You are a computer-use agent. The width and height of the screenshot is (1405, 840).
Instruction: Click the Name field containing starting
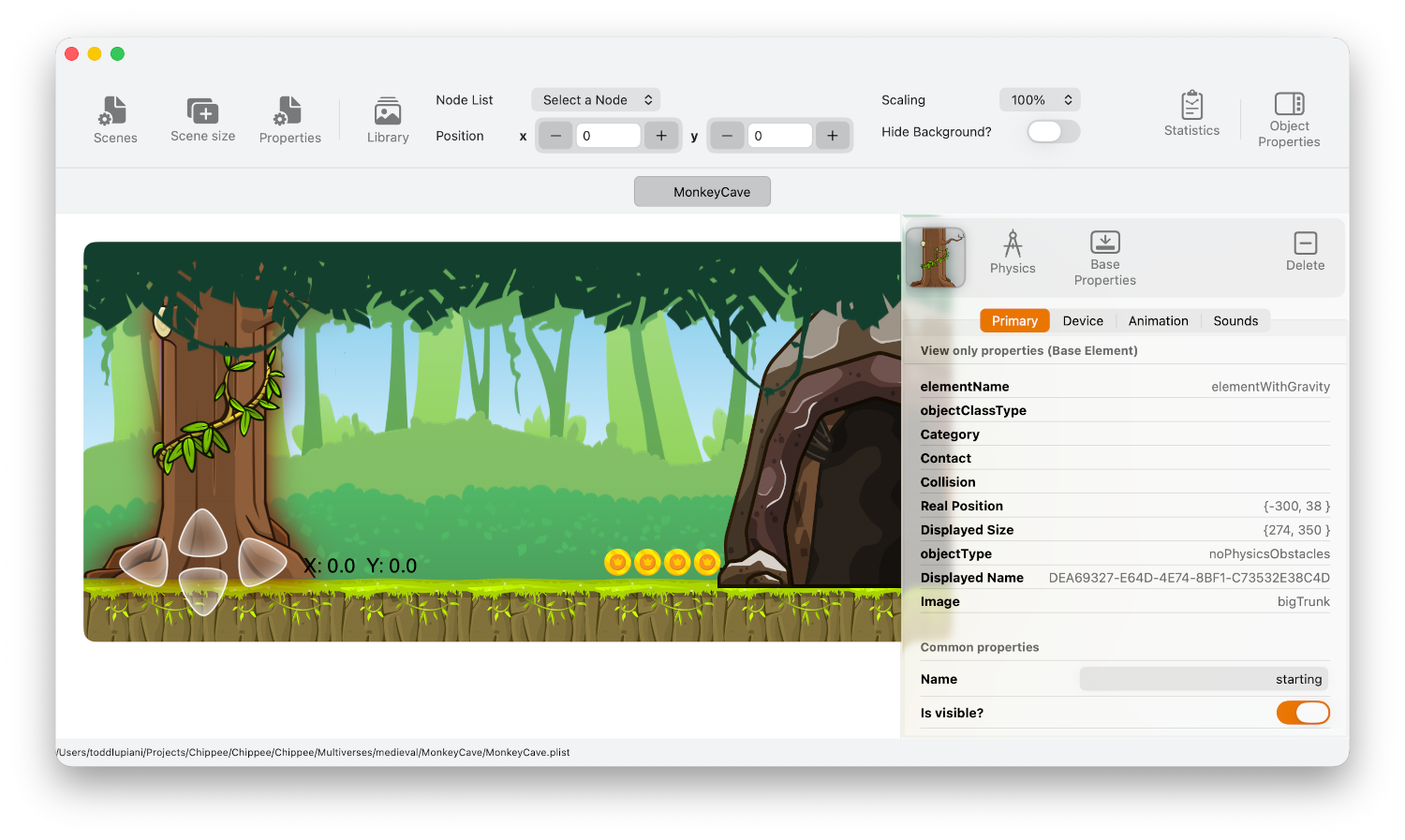tap(1203, 679)
